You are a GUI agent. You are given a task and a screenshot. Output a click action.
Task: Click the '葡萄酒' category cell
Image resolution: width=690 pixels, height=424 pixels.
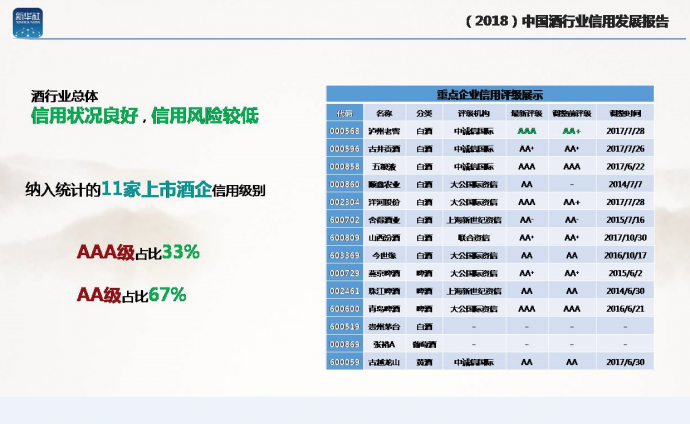click(424, 344)
